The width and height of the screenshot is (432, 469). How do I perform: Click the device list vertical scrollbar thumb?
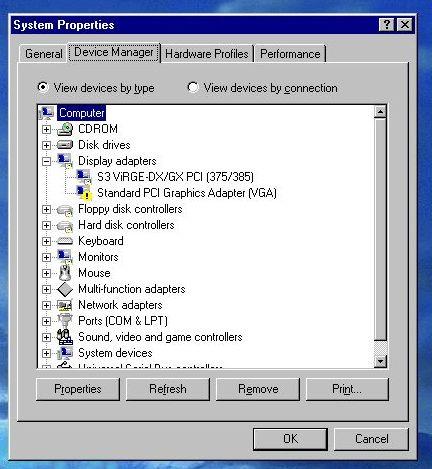click(x=380, y=229)
